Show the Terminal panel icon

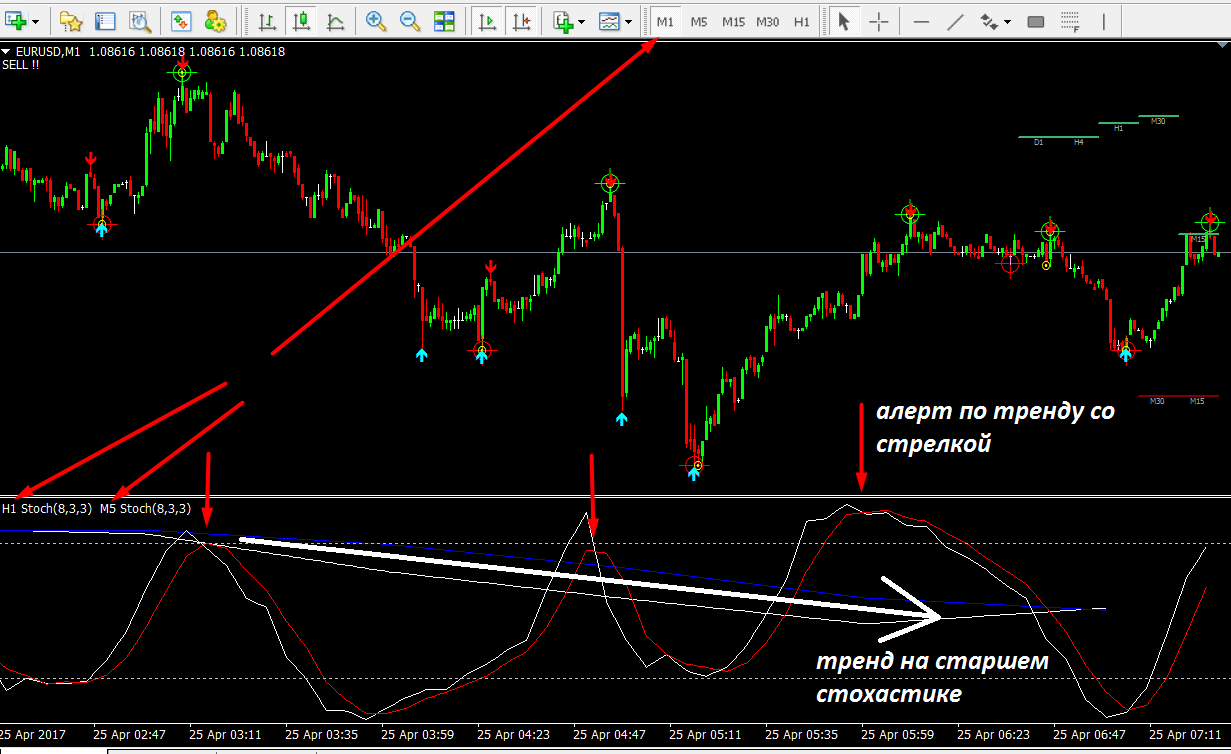pos(105,21)
